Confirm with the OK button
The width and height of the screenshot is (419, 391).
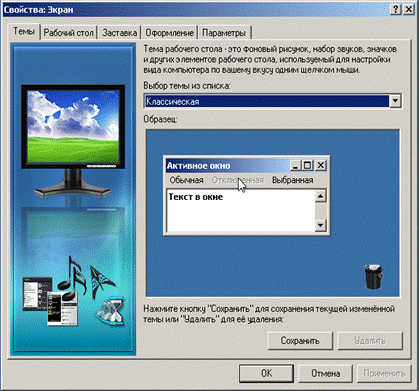[266, 373]
